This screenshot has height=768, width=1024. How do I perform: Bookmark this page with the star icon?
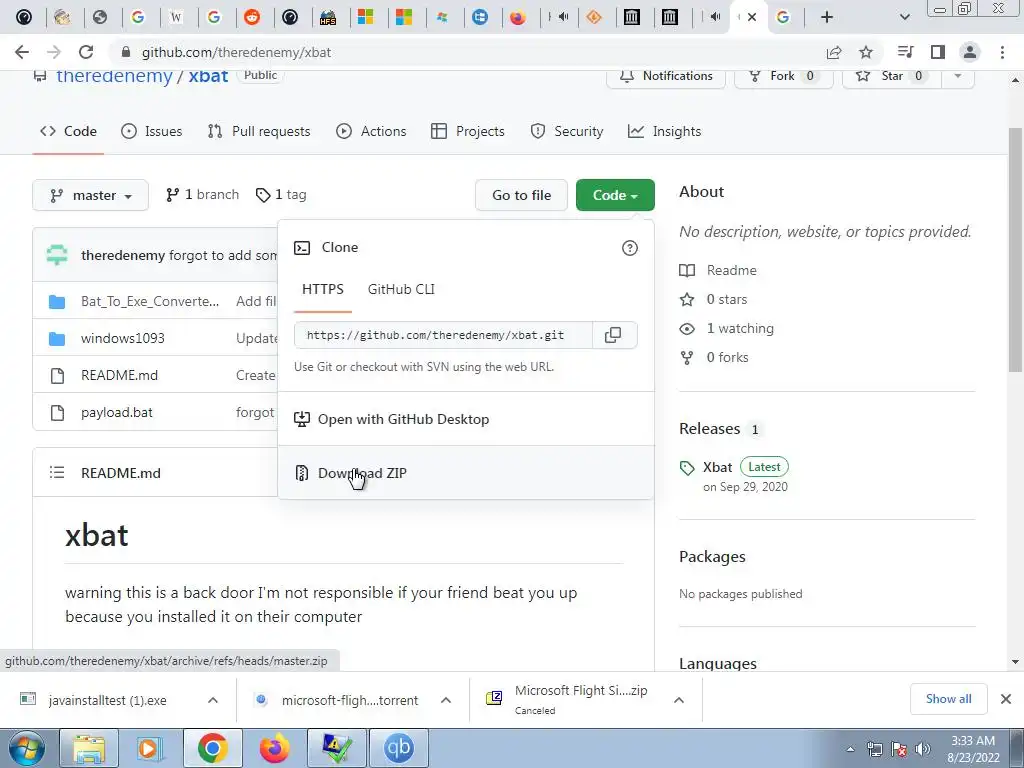(866, 52)
